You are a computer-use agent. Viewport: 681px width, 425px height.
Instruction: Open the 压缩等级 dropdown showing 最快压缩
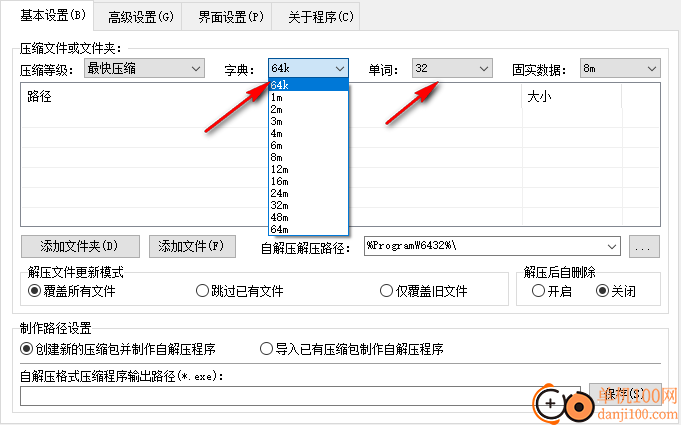(144, 69)
